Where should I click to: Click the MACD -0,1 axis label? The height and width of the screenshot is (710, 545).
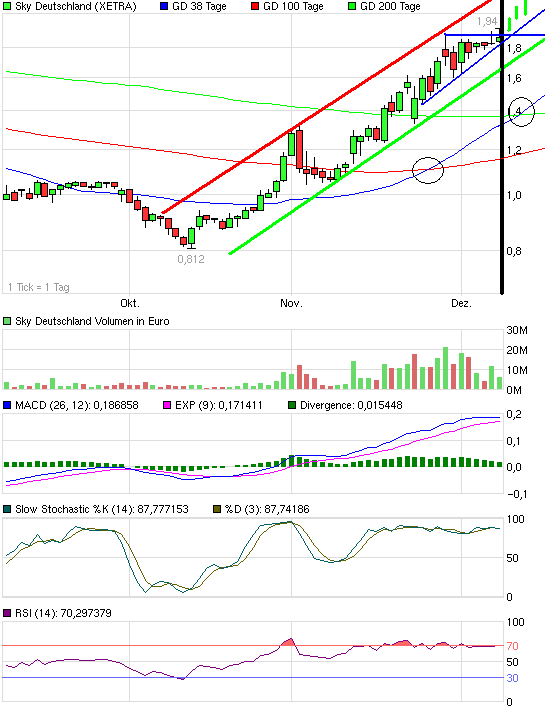516,494
